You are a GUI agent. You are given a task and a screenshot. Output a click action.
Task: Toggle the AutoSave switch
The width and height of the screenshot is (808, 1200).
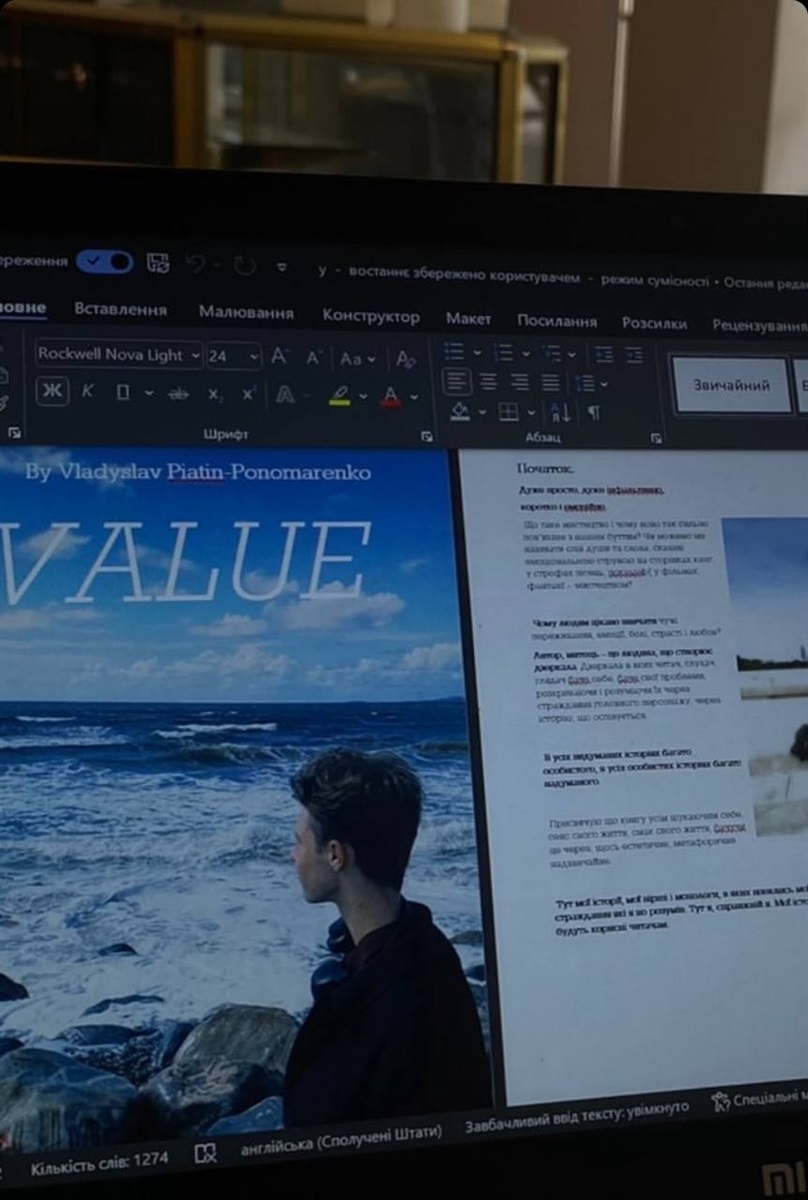click(104, 262)
